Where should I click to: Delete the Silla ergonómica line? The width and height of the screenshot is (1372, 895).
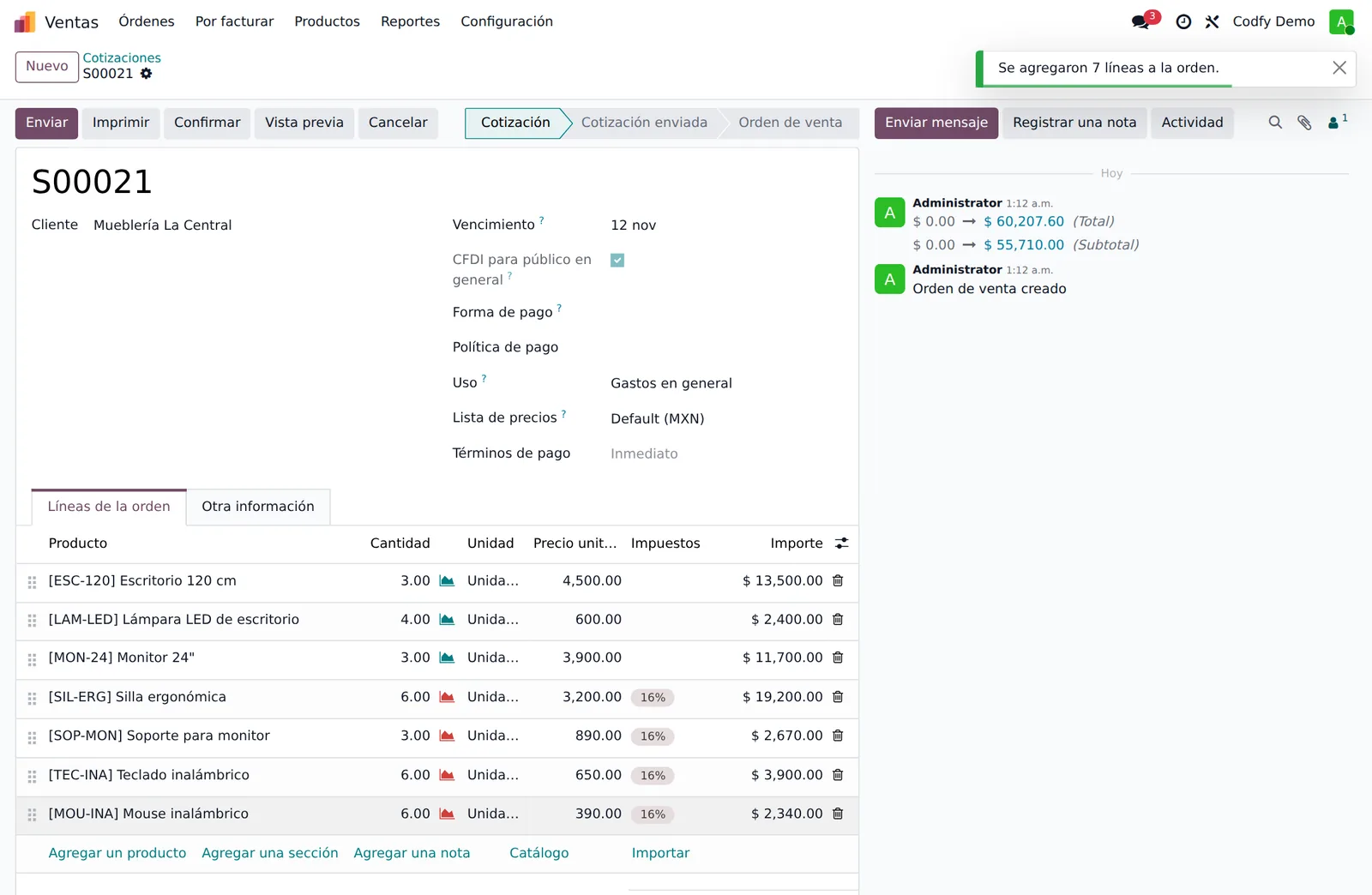tap(838, 697)
